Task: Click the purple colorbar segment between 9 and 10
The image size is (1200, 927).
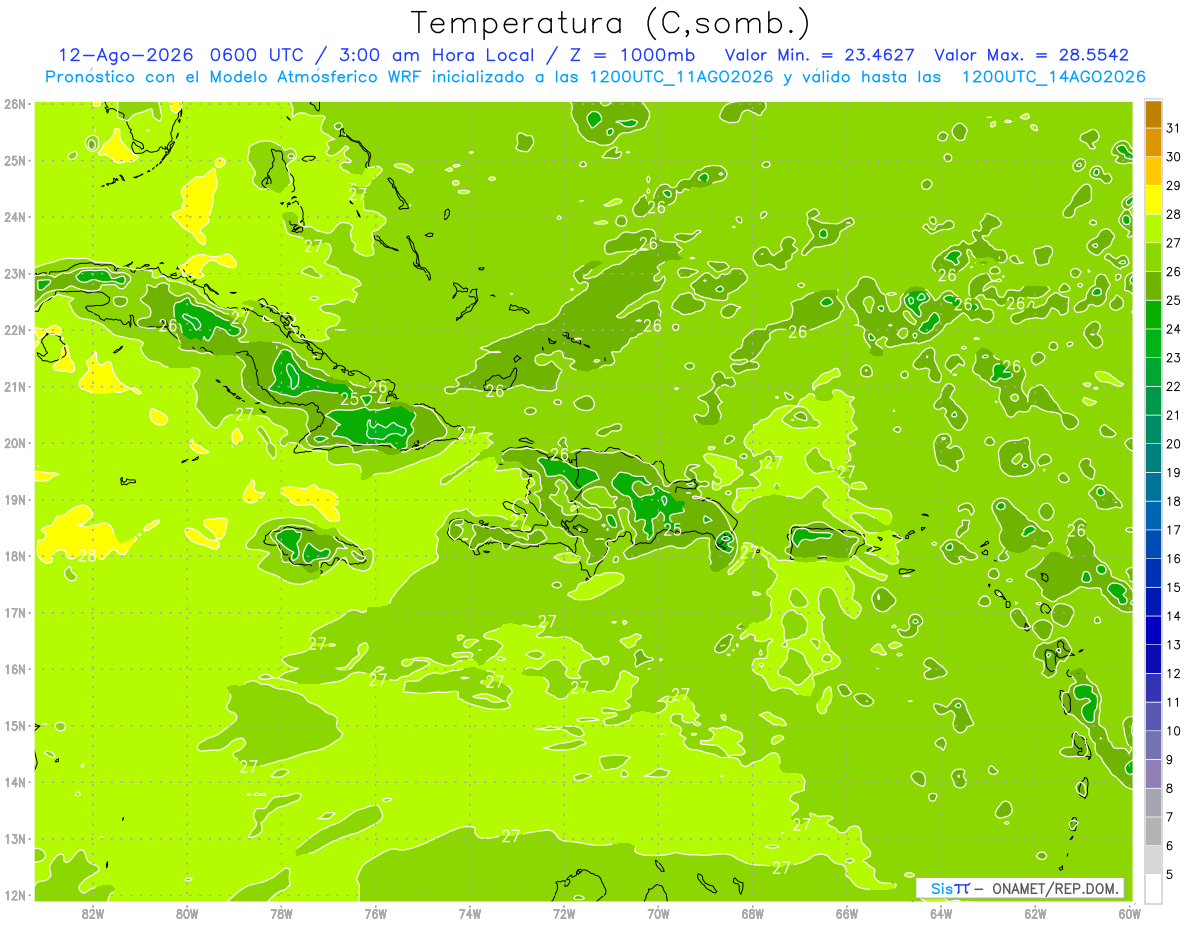Action: 1153,745
